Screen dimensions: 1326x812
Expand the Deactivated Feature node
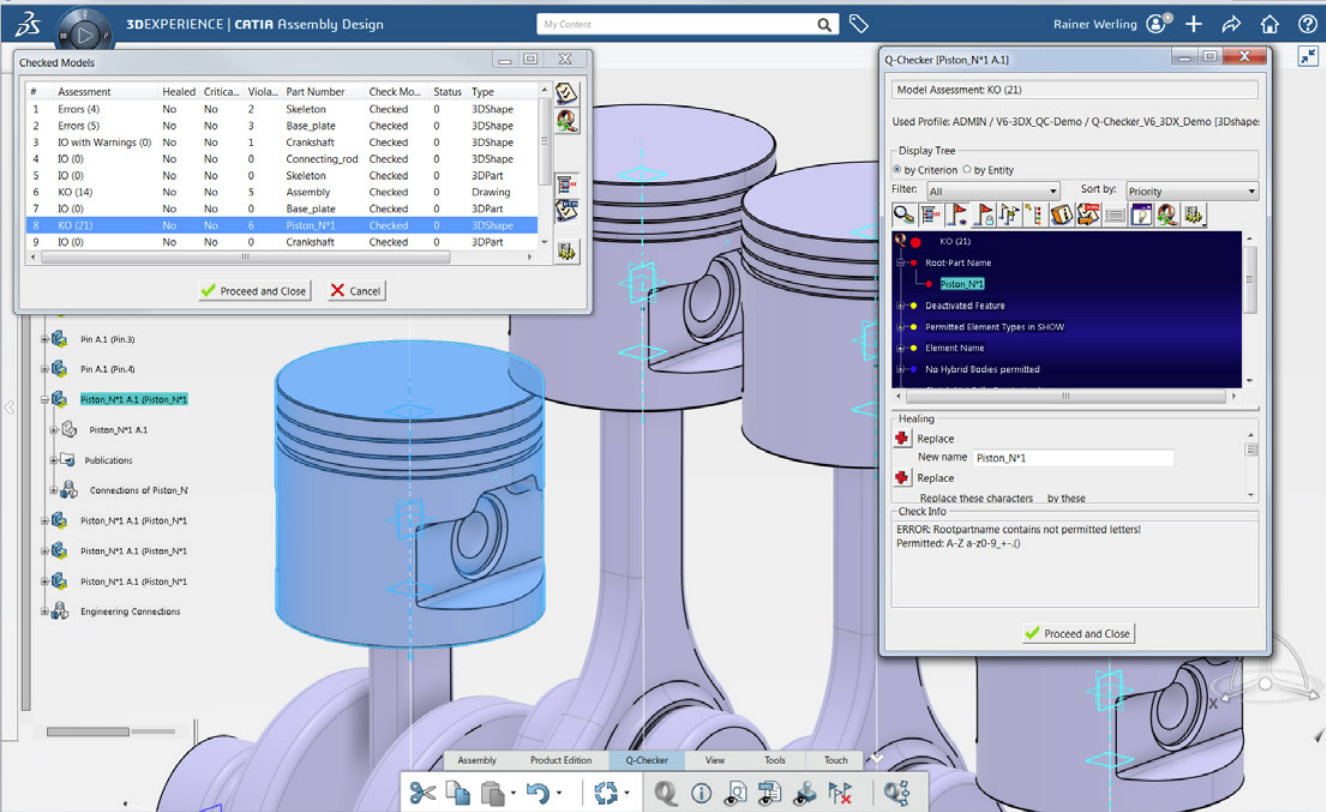click(901, 306)
